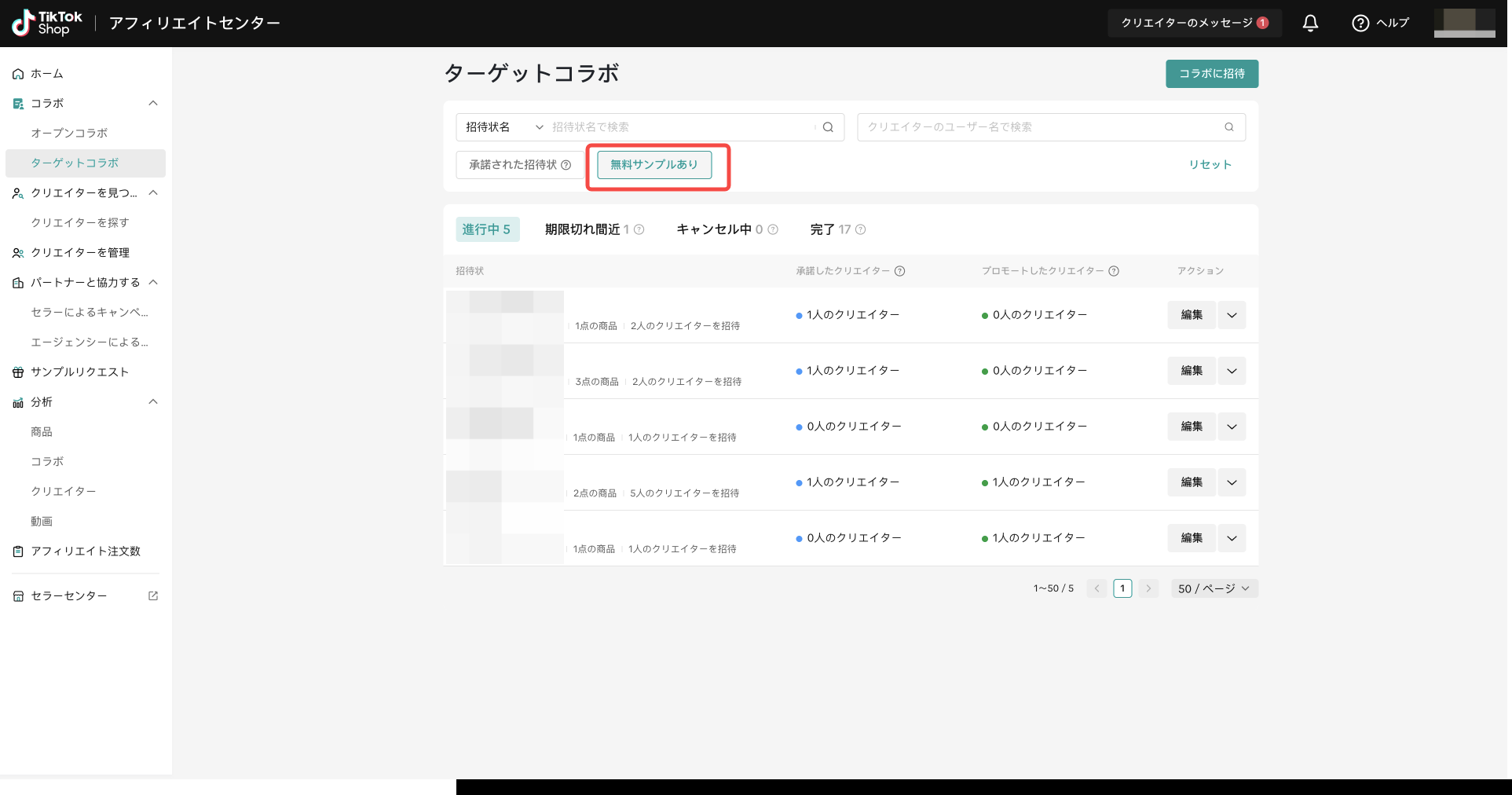Click the クリエイターを管理 sidebar icon

pyautogui.click(x=18, y=253)
